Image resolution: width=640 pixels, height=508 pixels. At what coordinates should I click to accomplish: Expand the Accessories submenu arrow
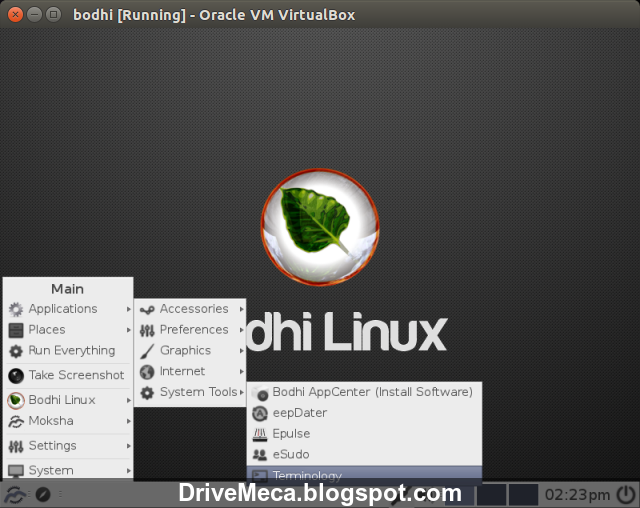tap(242, 309)
